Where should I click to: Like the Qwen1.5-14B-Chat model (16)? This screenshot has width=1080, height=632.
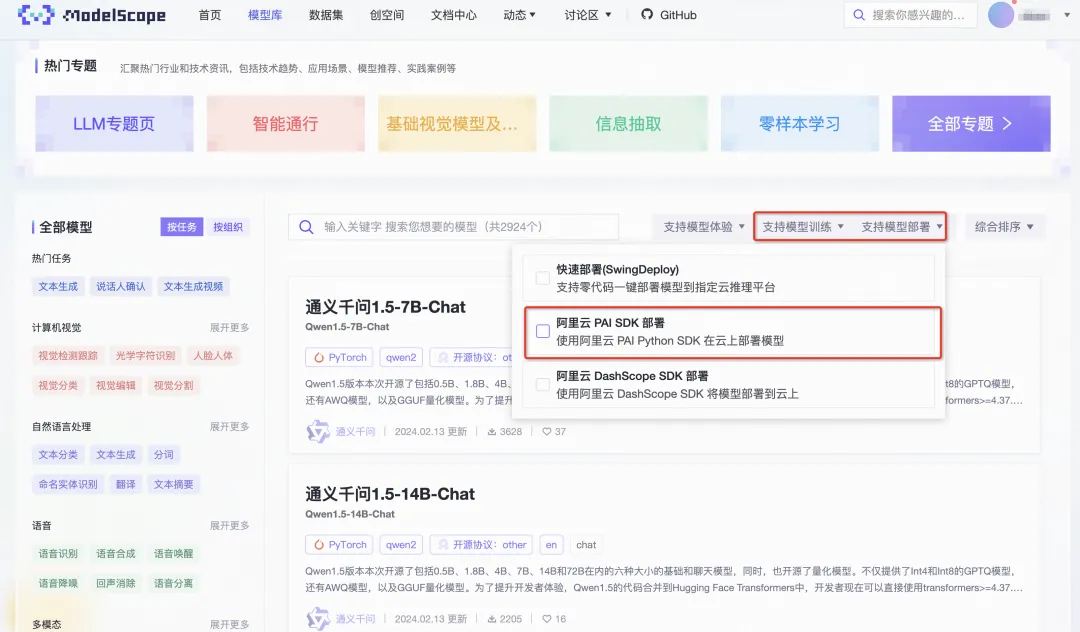pyautogui.click(x=547, y=619)
